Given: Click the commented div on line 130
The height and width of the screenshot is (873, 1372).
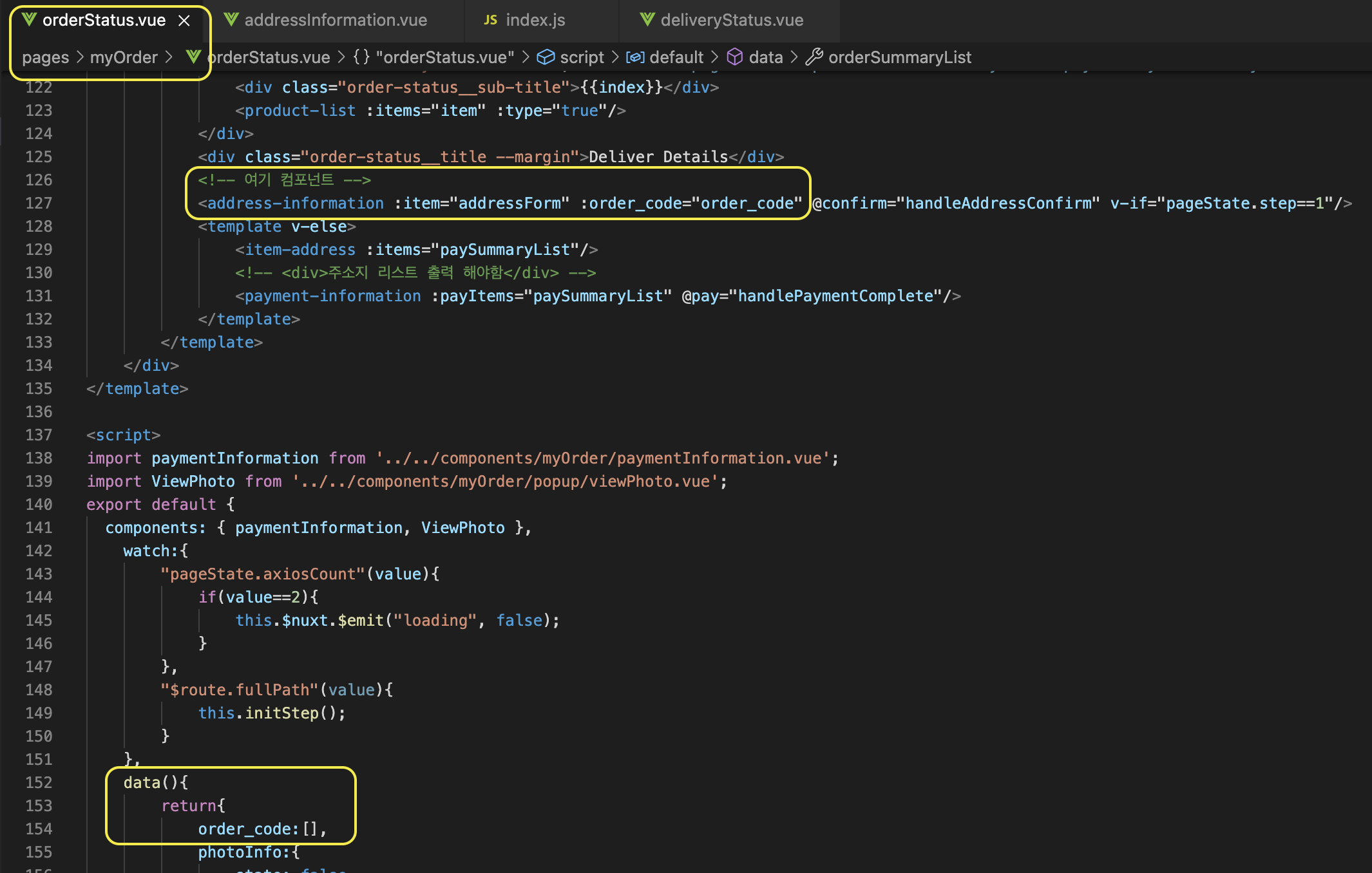Looking at the screenshot, I should tap(416, 272).
